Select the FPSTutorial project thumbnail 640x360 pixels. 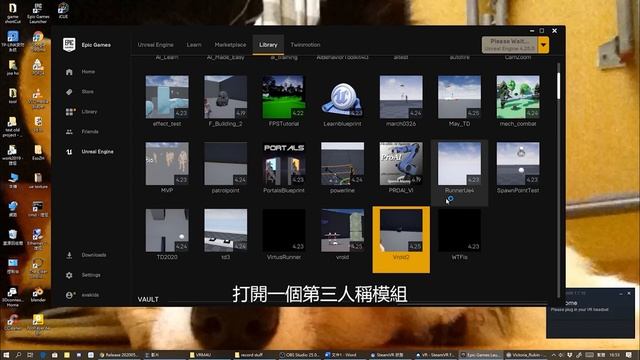pyautogui.click(x=284, y=97)
